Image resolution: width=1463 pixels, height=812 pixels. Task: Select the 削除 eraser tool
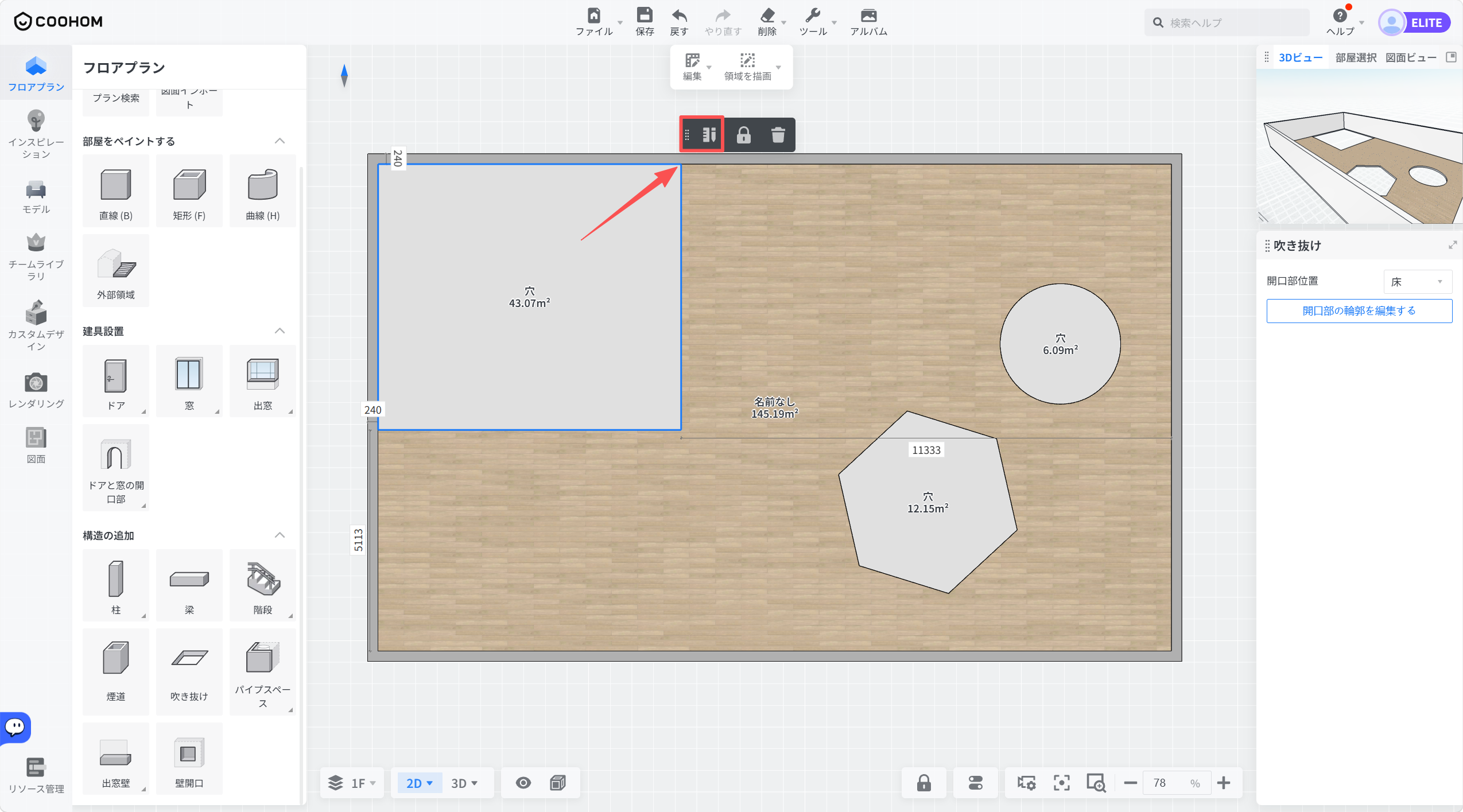(767, 15)
